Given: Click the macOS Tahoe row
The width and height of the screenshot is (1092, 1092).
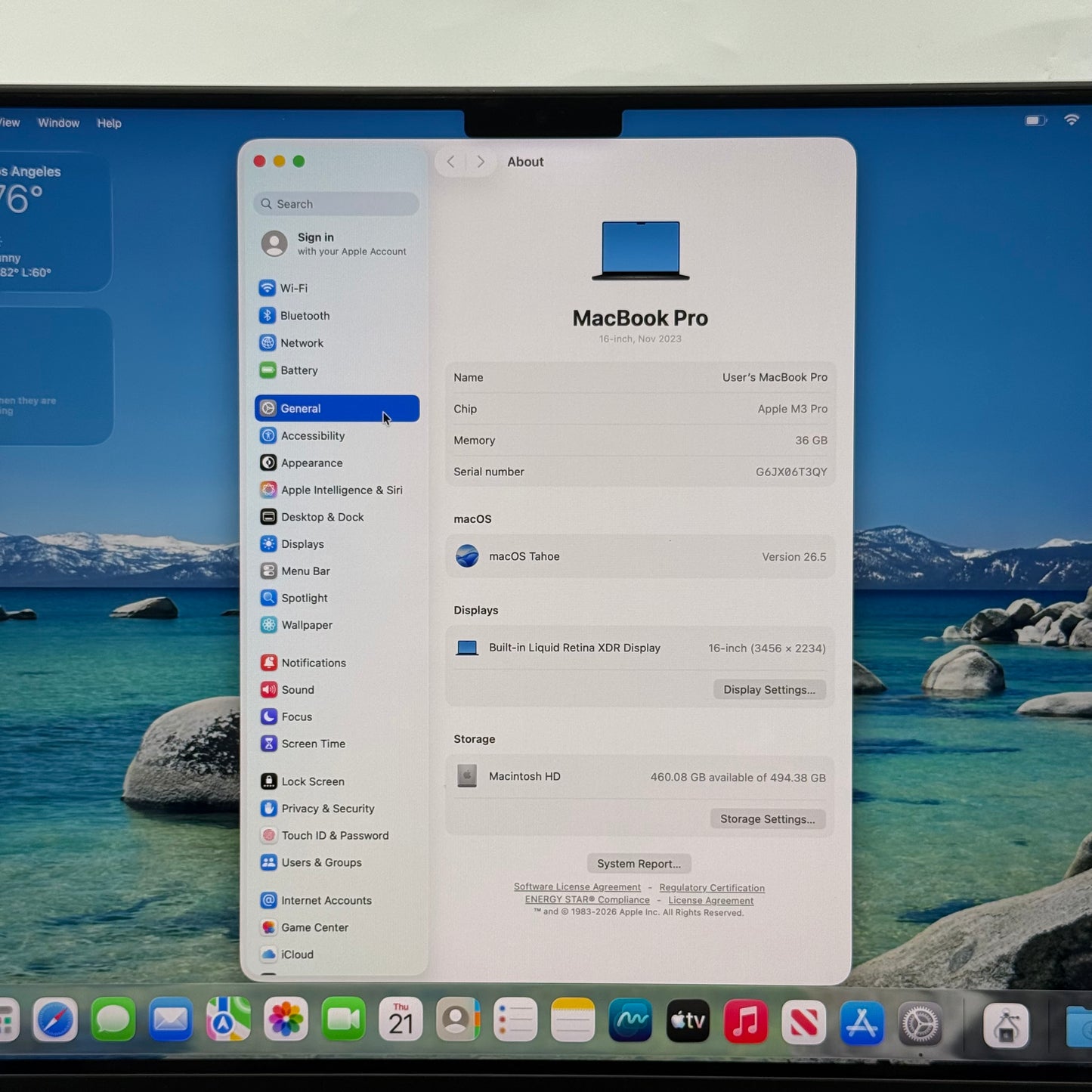Looking at the screenshot, I should click(x=640, y=556).
